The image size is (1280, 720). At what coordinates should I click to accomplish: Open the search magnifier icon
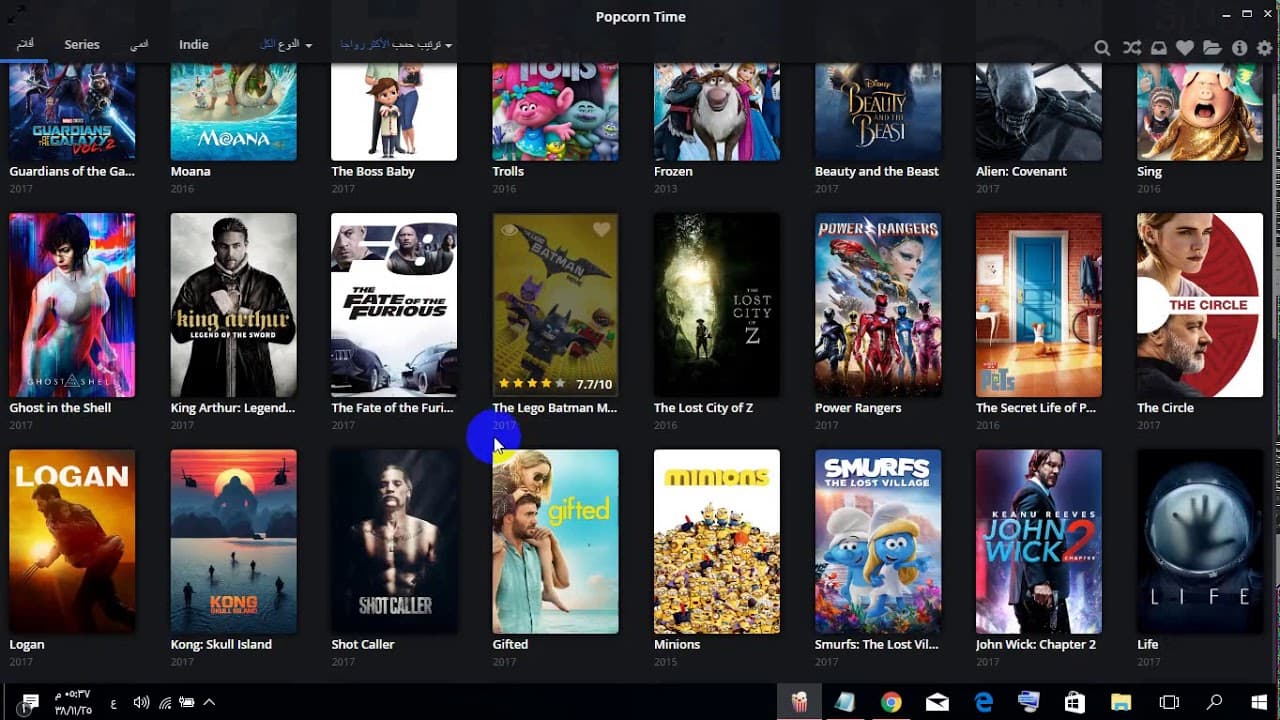(x=1102, y=48)
